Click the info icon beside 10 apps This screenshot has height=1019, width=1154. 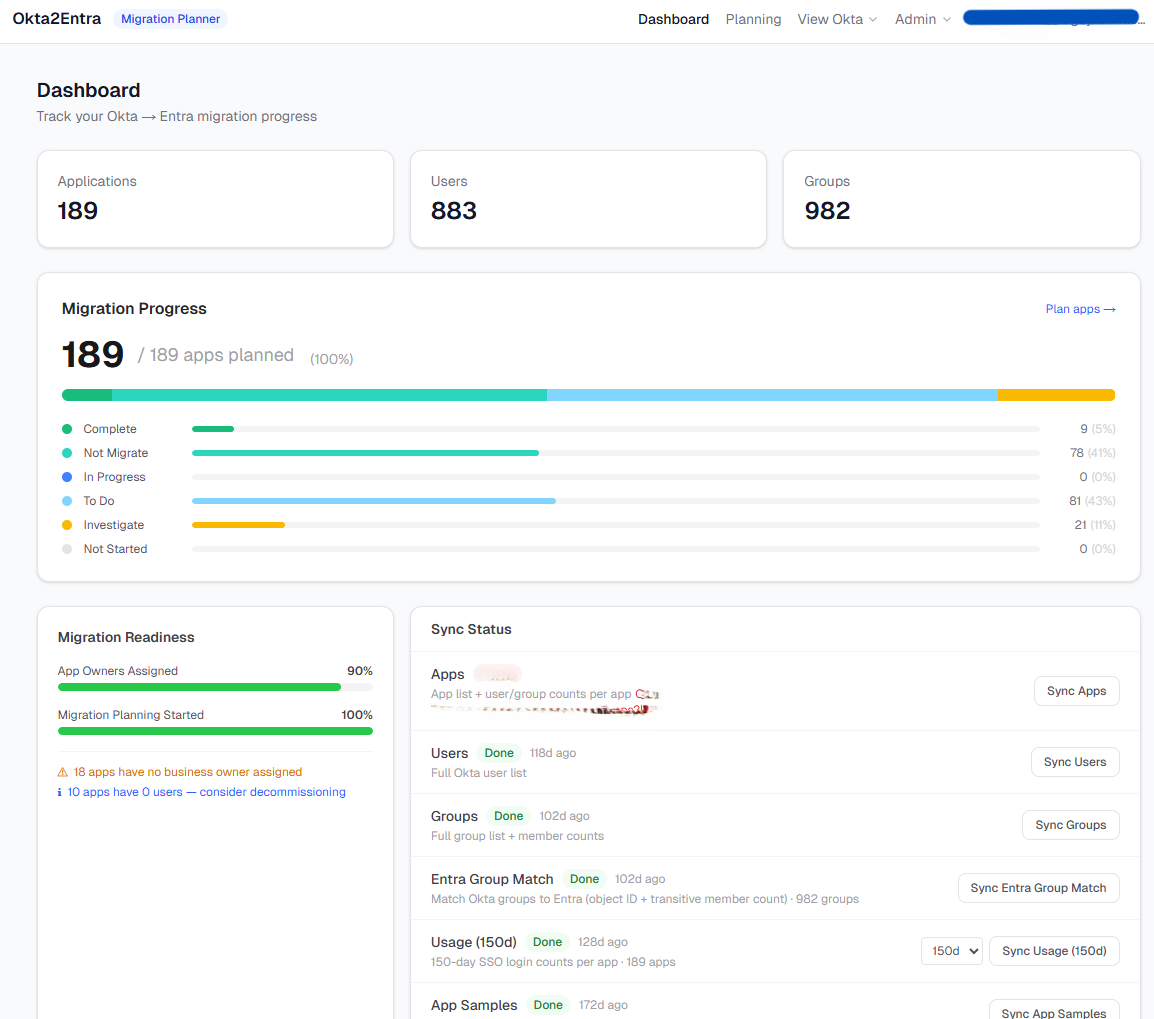click(60, 792)
